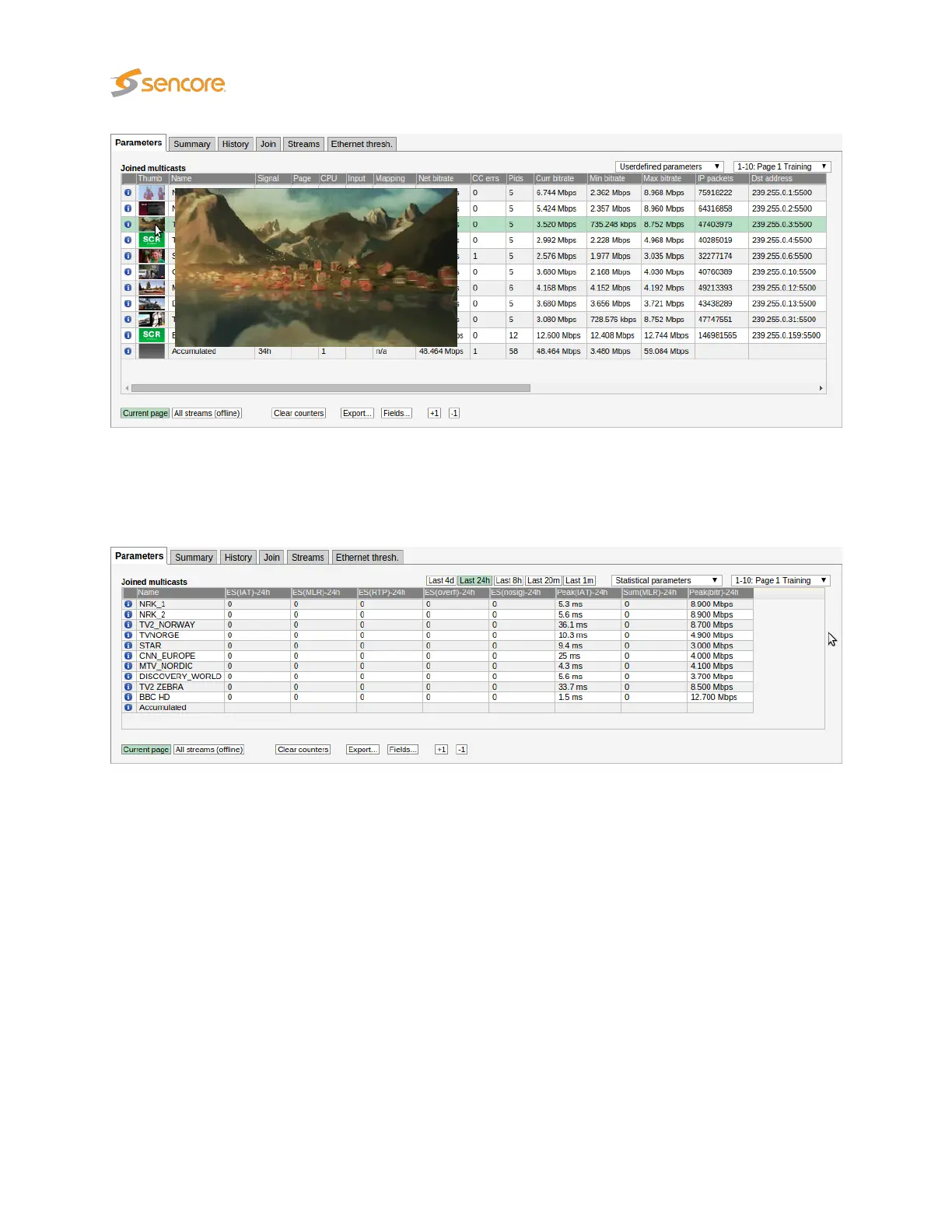
Task: Click info icon beside STAR
Action: click(128, 646)
